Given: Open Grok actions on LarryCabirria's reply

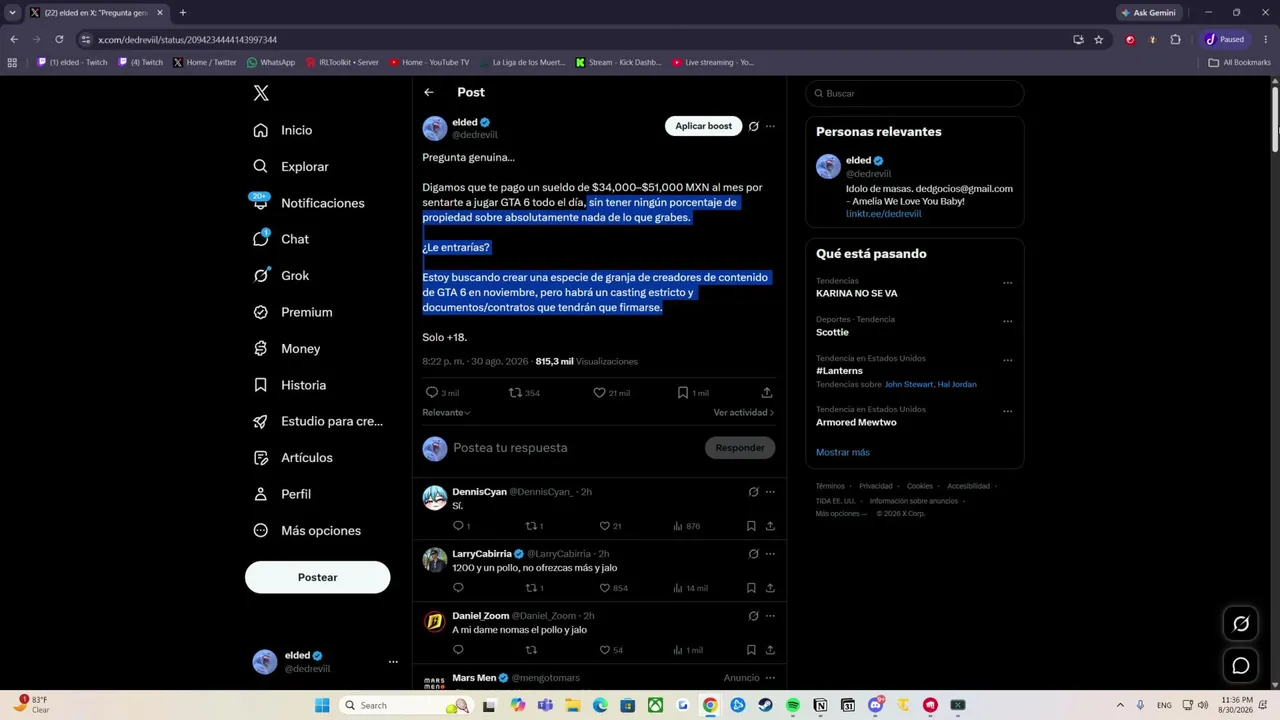Looking at the screenshot, I should pyautogui.click(x=754, y=554).
